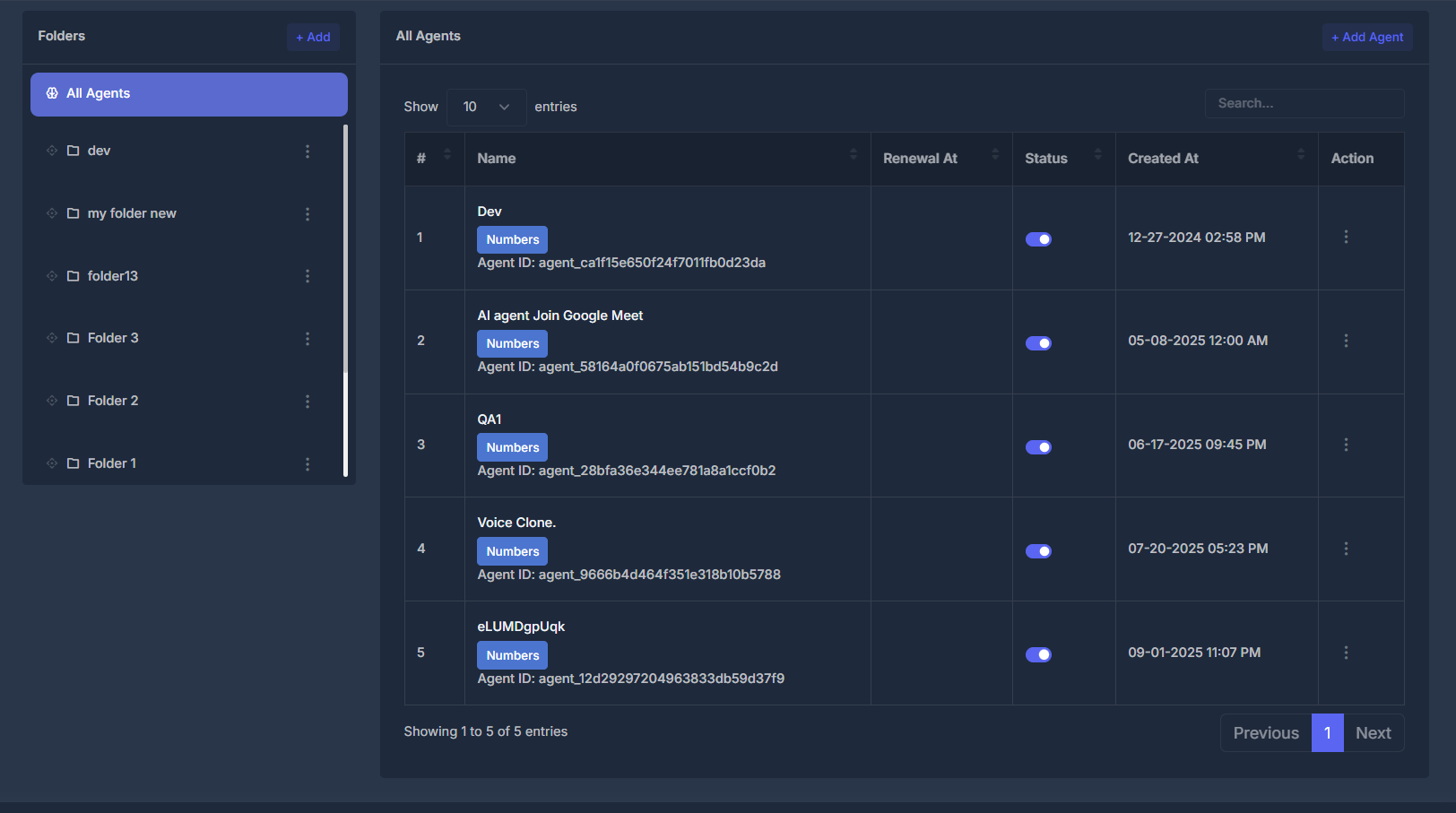Click the agents Search field
Viewport: 1456px width, 813px height.
coord(1304,103)
